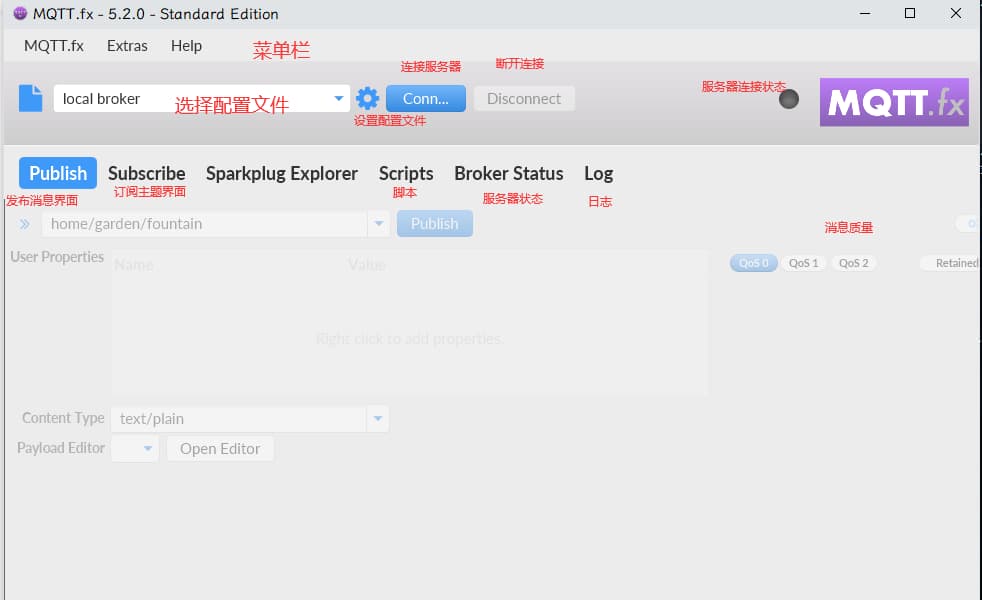Open the local broker profile dropdown
982x600 pixels.
click(338, 98)
